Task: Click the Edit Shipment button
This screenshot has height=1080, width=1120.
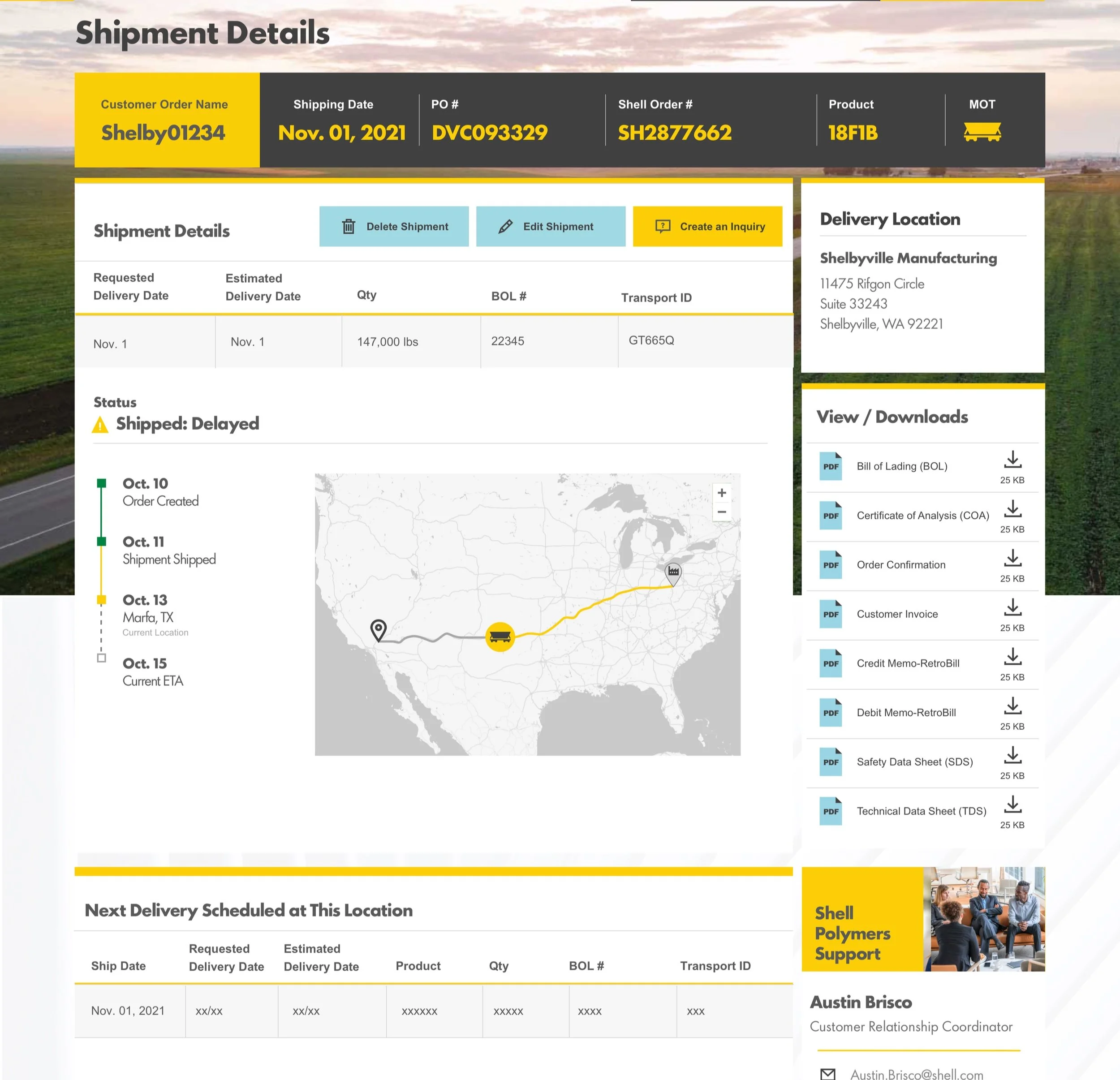Action: pyautogui.click(x=550, y=226)
